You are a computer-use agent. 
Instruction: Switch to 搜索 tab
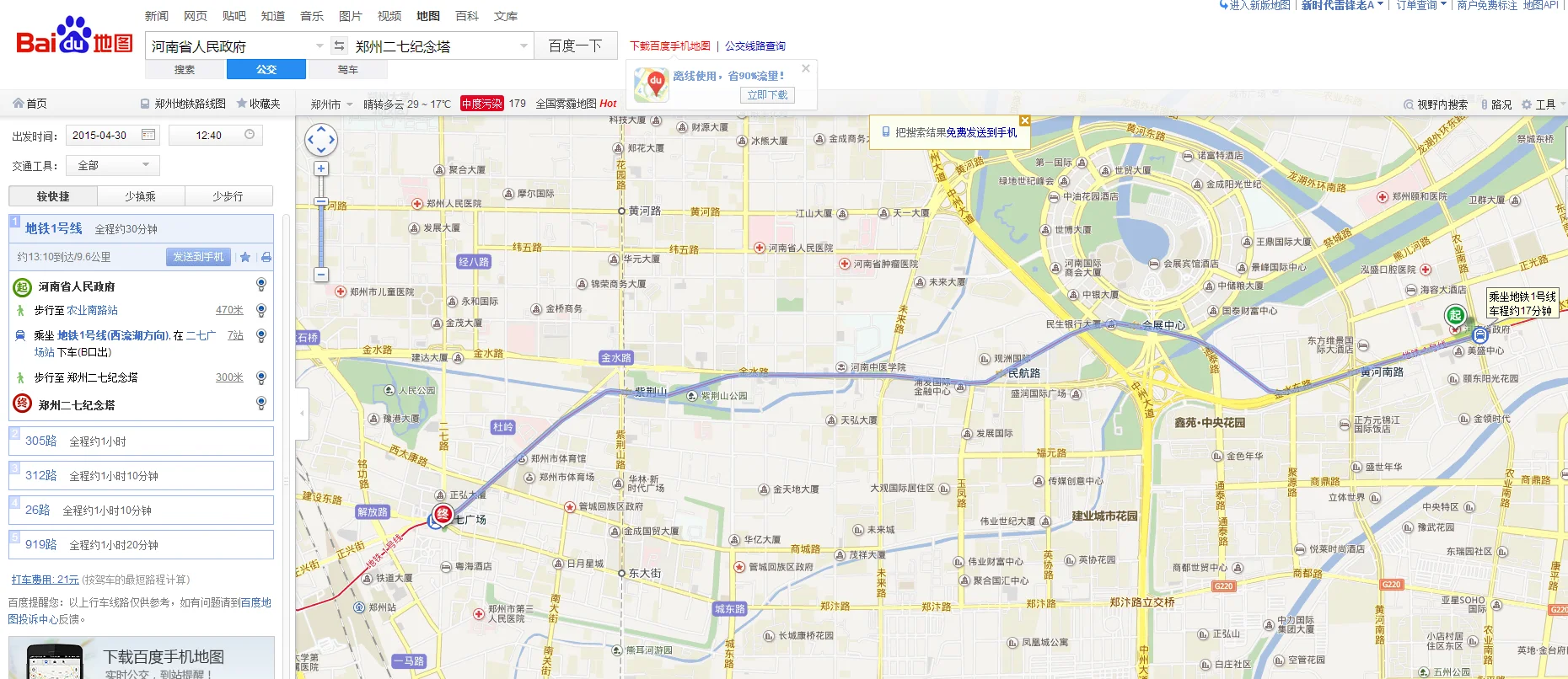pos(185,70)
